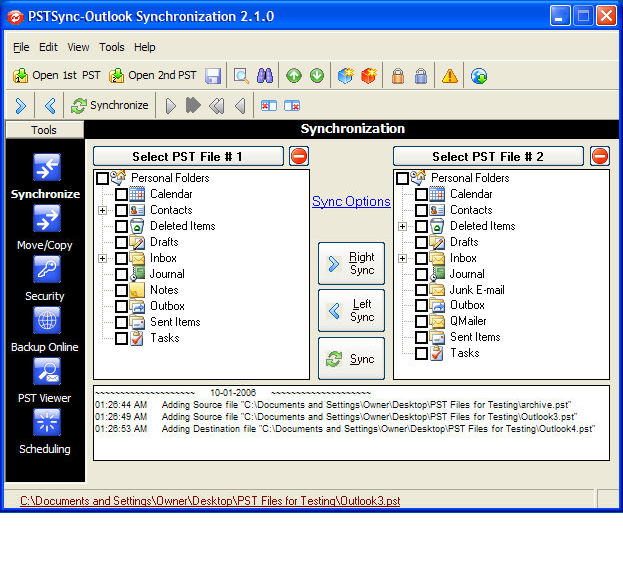Click the green up arrow icon
The width and height of the screenshot is (623, 563).
(x=294, y=75)
